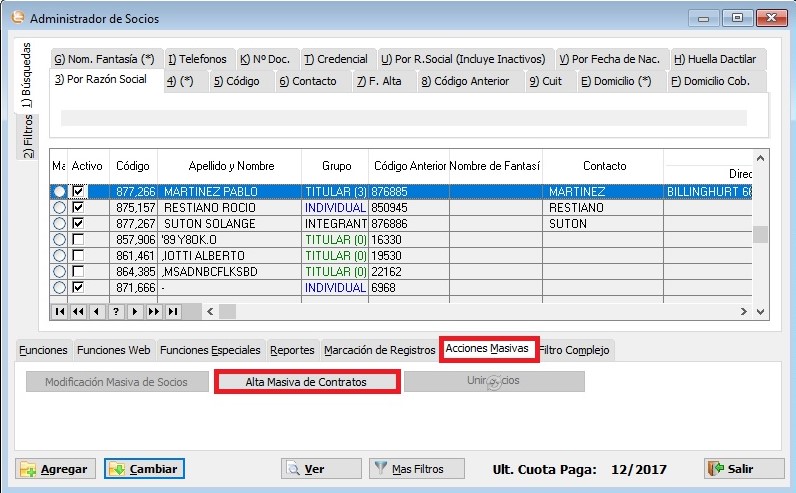Click Mas Filtros funnel button
The width and height of the screenshot is (796, 493).
point(418,469)
